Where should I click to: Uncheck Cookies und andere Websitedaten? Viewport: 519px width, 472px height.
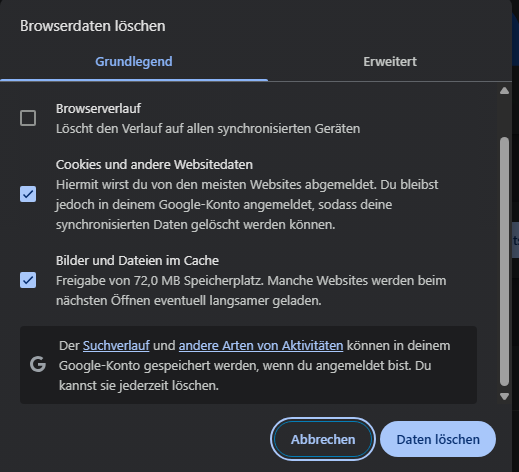[28, 194]
